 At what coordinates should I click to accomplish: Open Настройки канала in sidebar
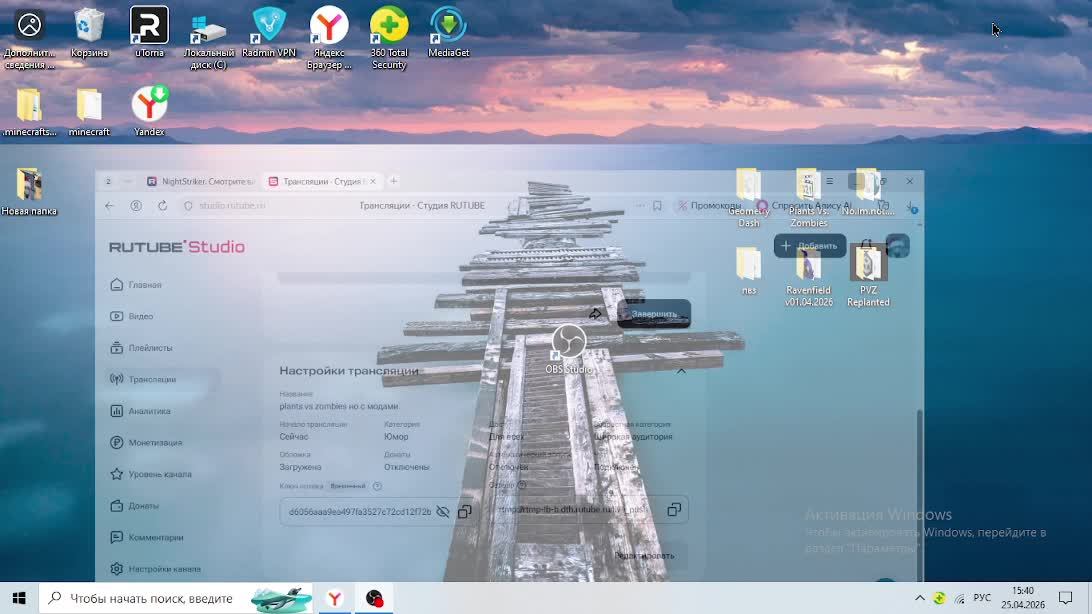(155, 569)
